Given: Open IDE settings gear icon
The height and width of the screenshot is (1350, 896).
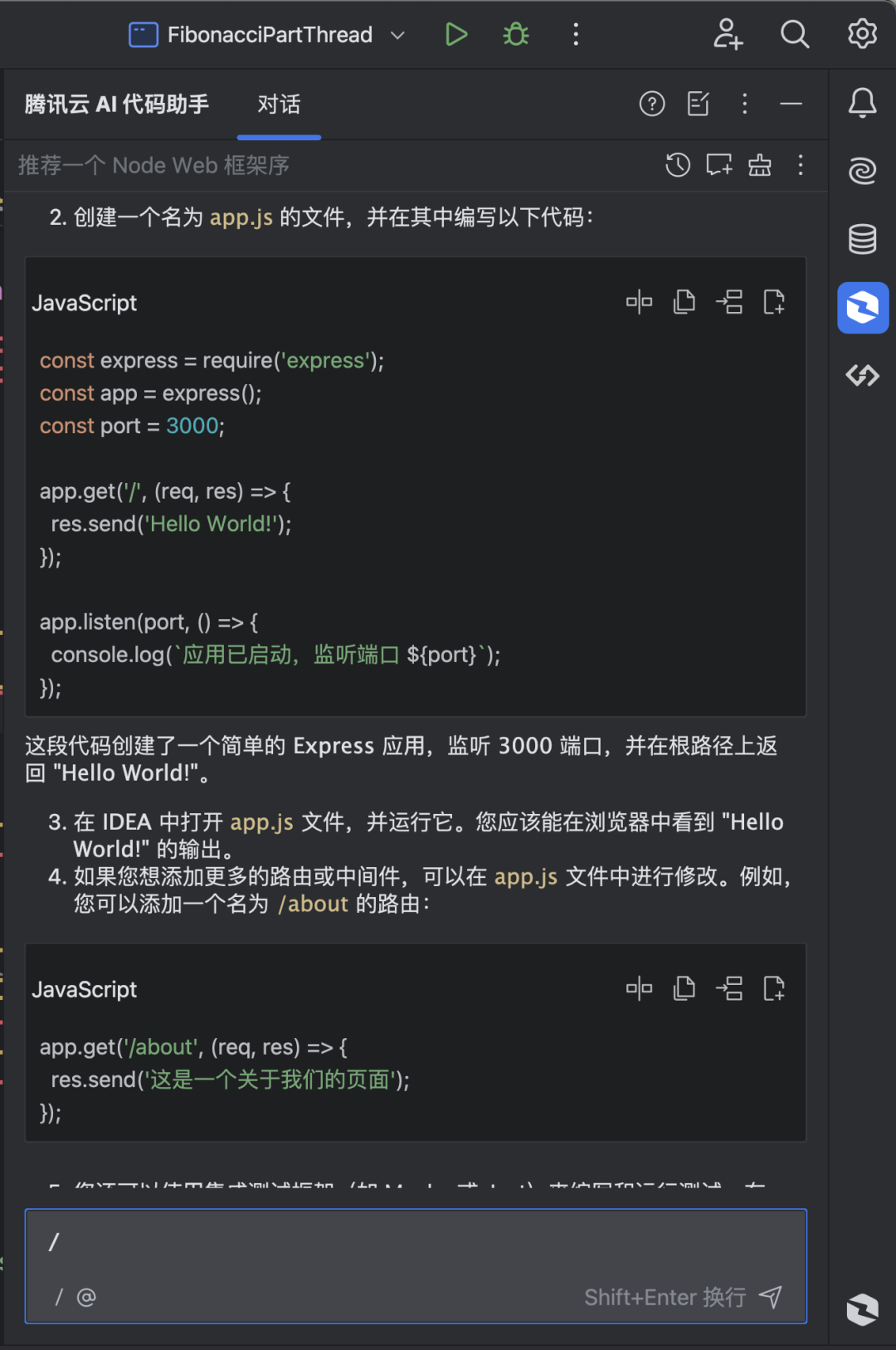Looking at the screenshot, I should pyautogui.click(x=862, y=34).
